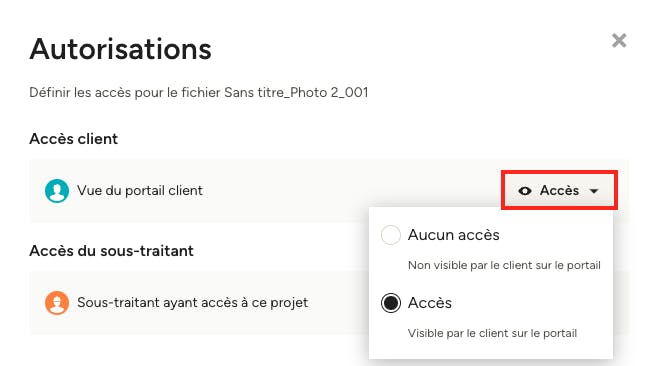Click the Accès client section heading
The height and width of the screenshot is (366, 658).
click(73, 139)
